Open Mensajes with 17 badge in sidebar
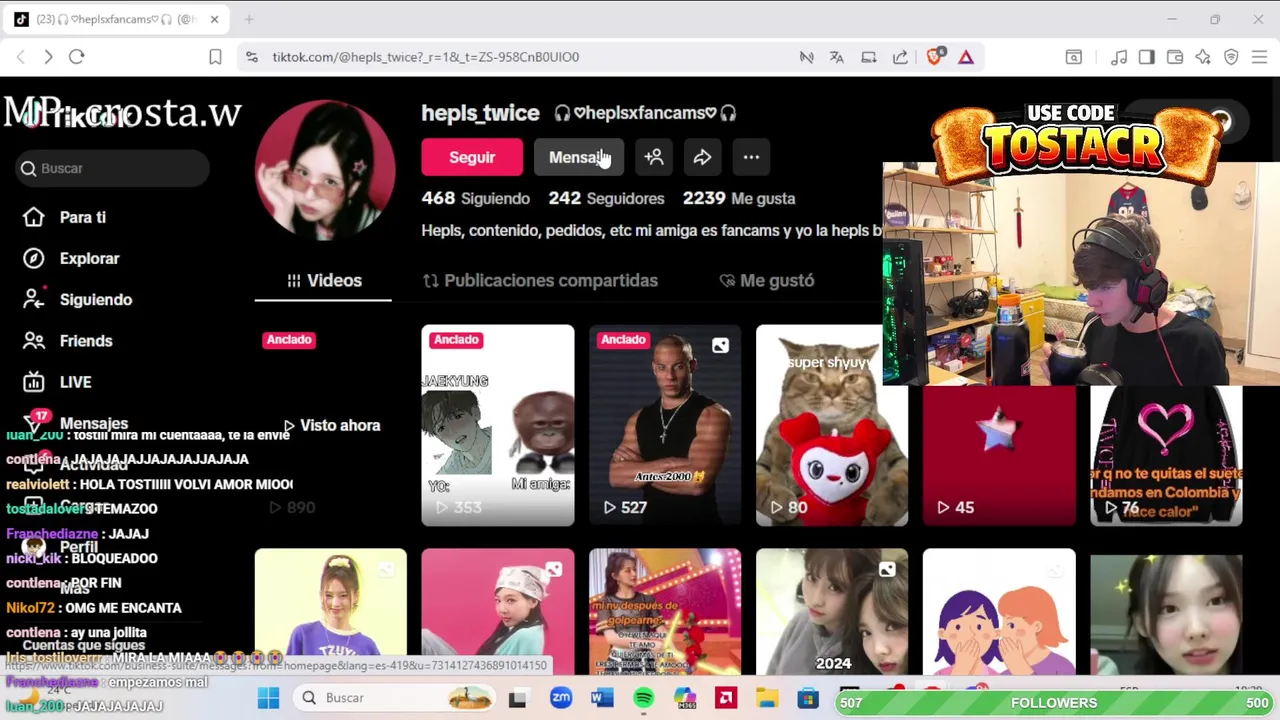 (93, 423)
